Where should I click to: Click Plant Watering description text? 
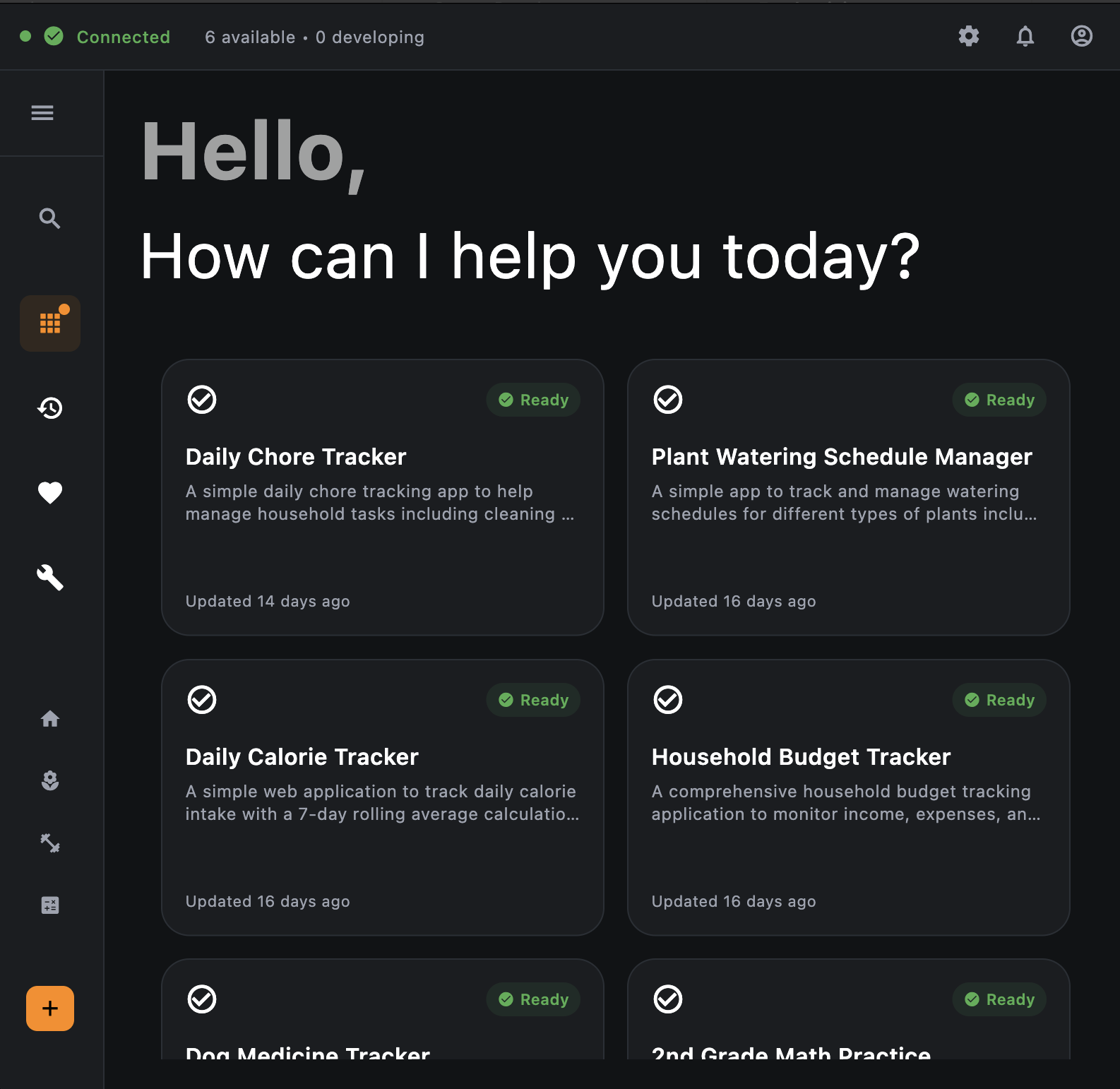tap(845, 503)
